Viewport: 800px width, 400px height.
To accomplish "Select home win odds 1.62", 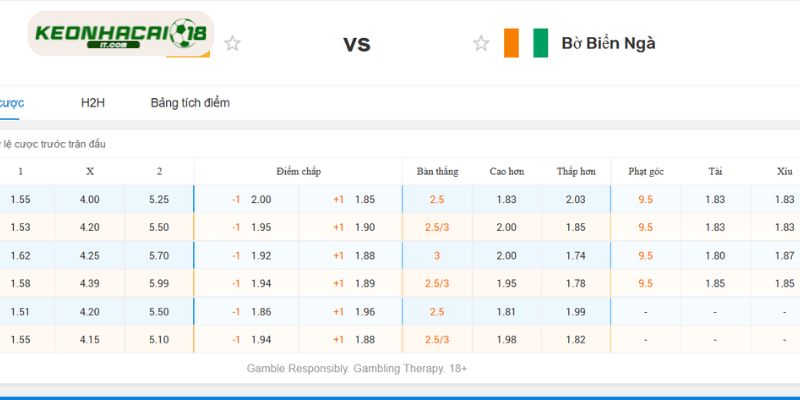I will [20, 256].
